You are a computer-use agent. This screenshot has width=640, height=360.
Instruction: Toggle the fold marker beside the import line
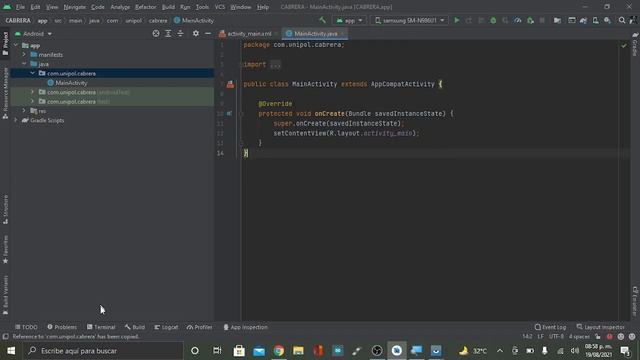(x=241, y=64)
